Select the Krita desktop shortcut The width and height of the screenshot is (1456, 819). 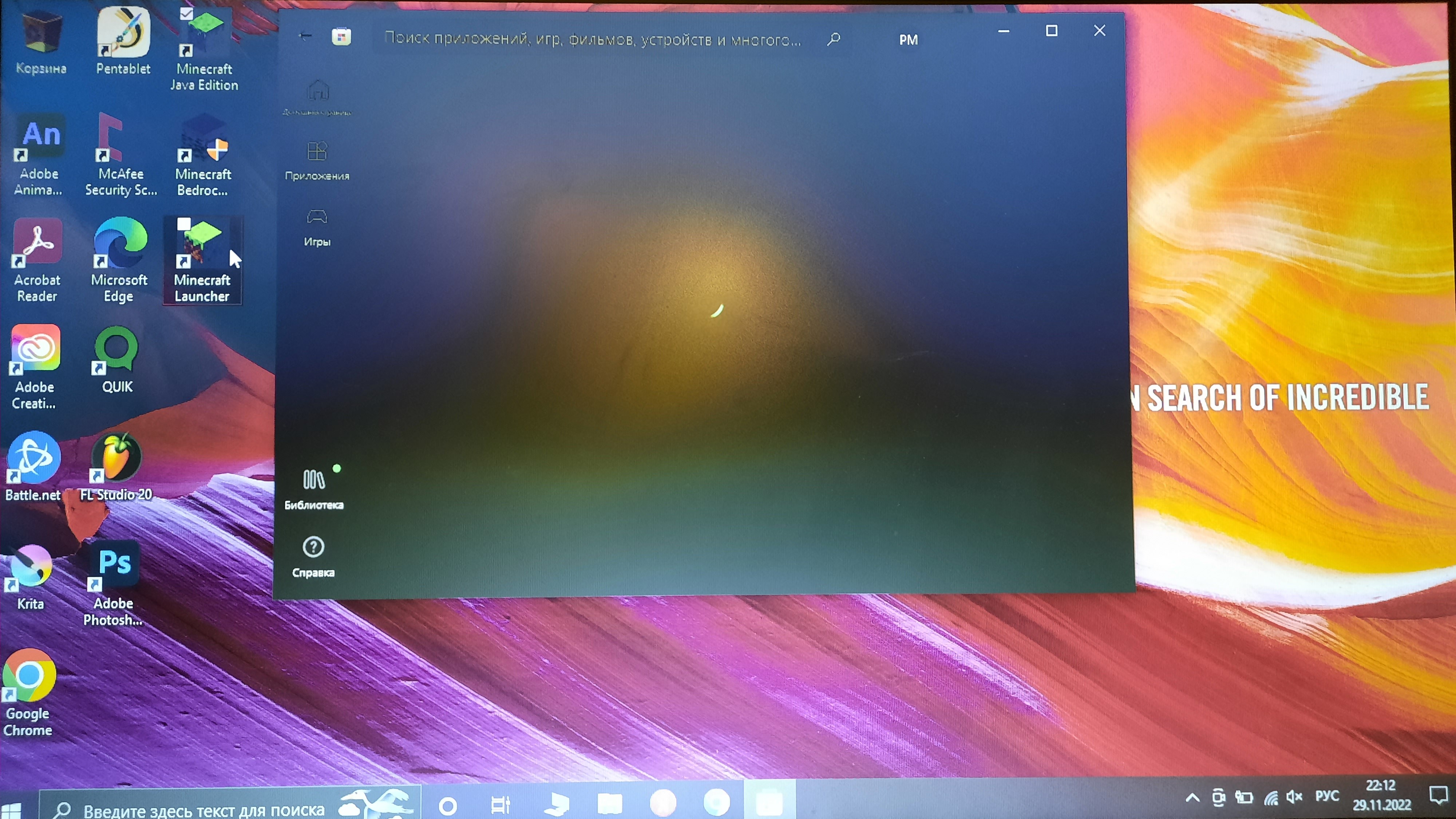[x=31, y=578]
